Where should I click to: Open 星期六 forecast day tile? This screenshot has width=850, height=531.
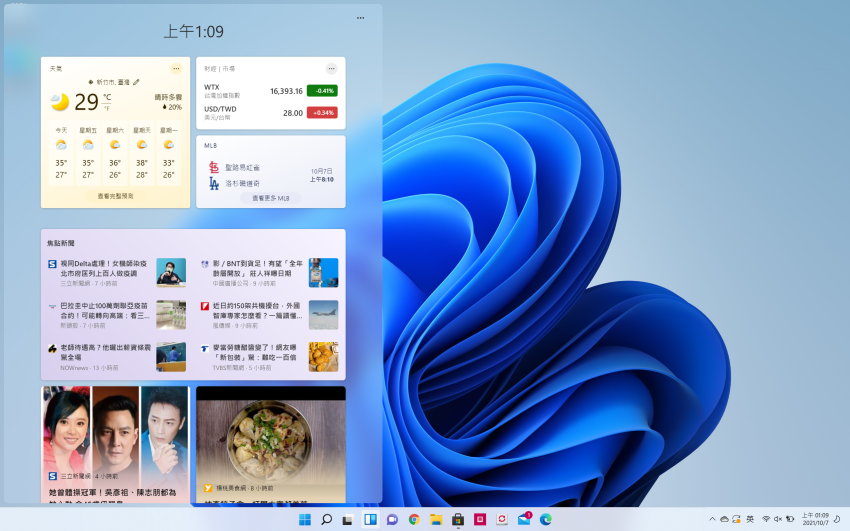tap(115, 153)
